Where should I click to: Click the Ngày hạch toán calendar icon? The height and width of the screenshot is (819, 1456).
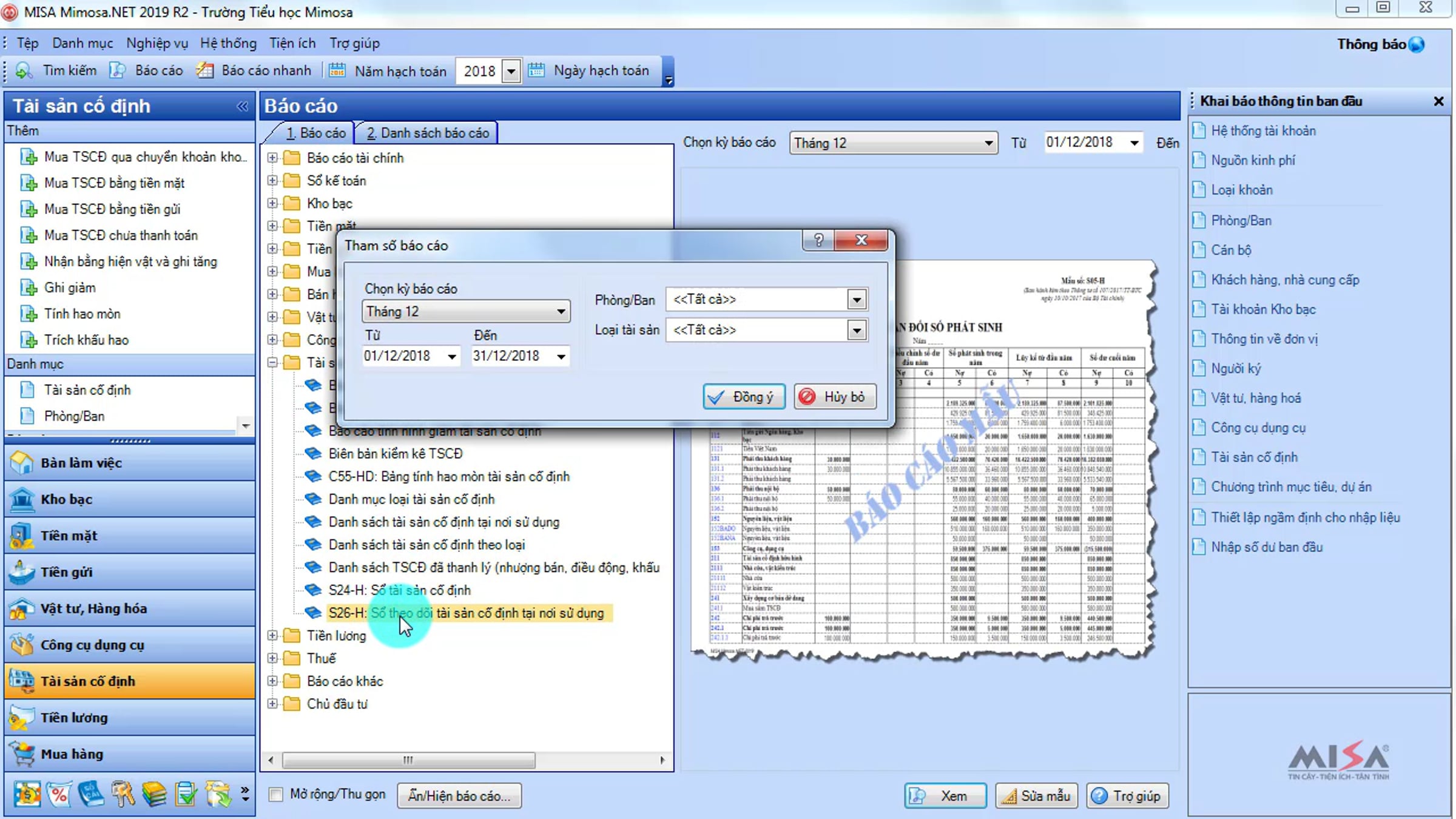pyautogui.click(x=536, y=70)
